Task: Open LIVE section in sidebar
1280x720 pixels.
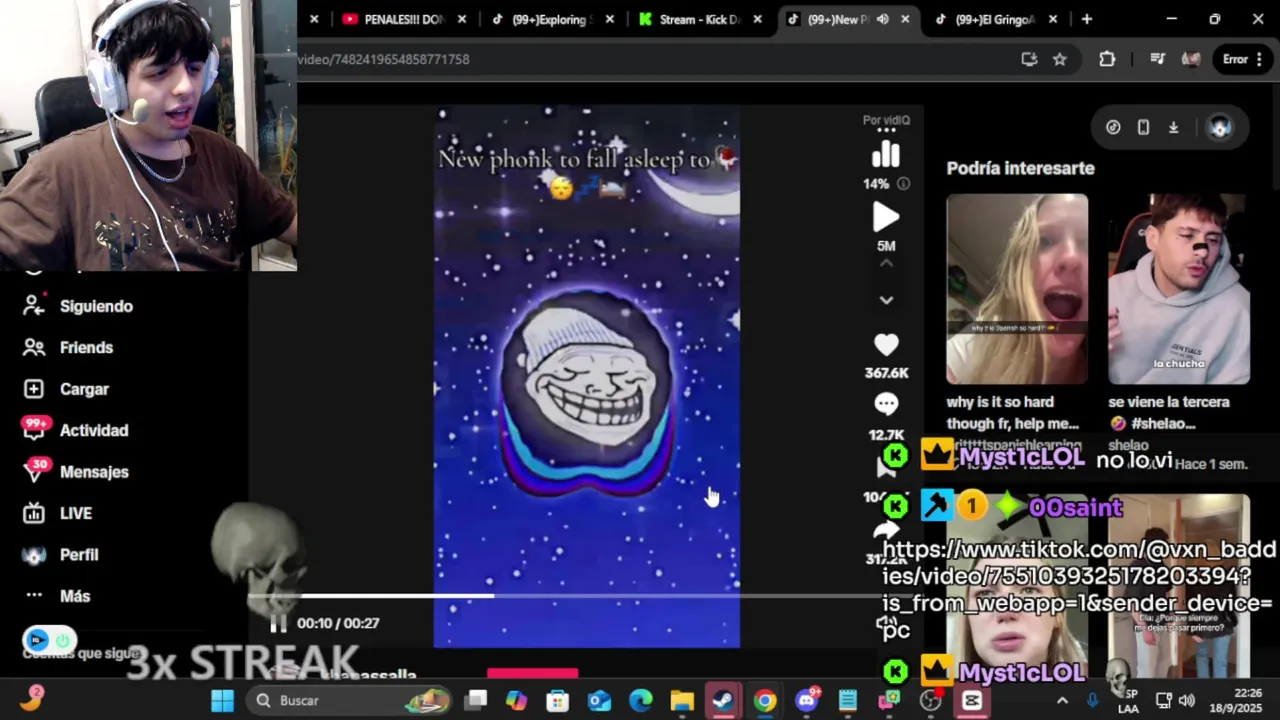Action: tap(58, 513)
